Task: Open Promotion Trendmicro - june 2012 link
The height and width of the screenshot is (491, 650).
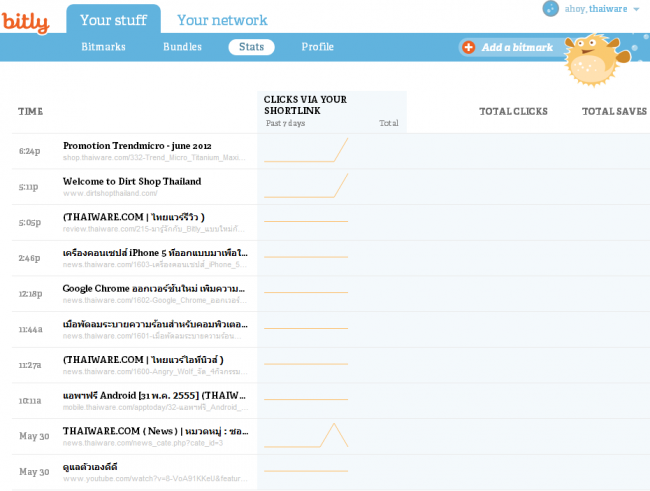Action: click(137, 146)
